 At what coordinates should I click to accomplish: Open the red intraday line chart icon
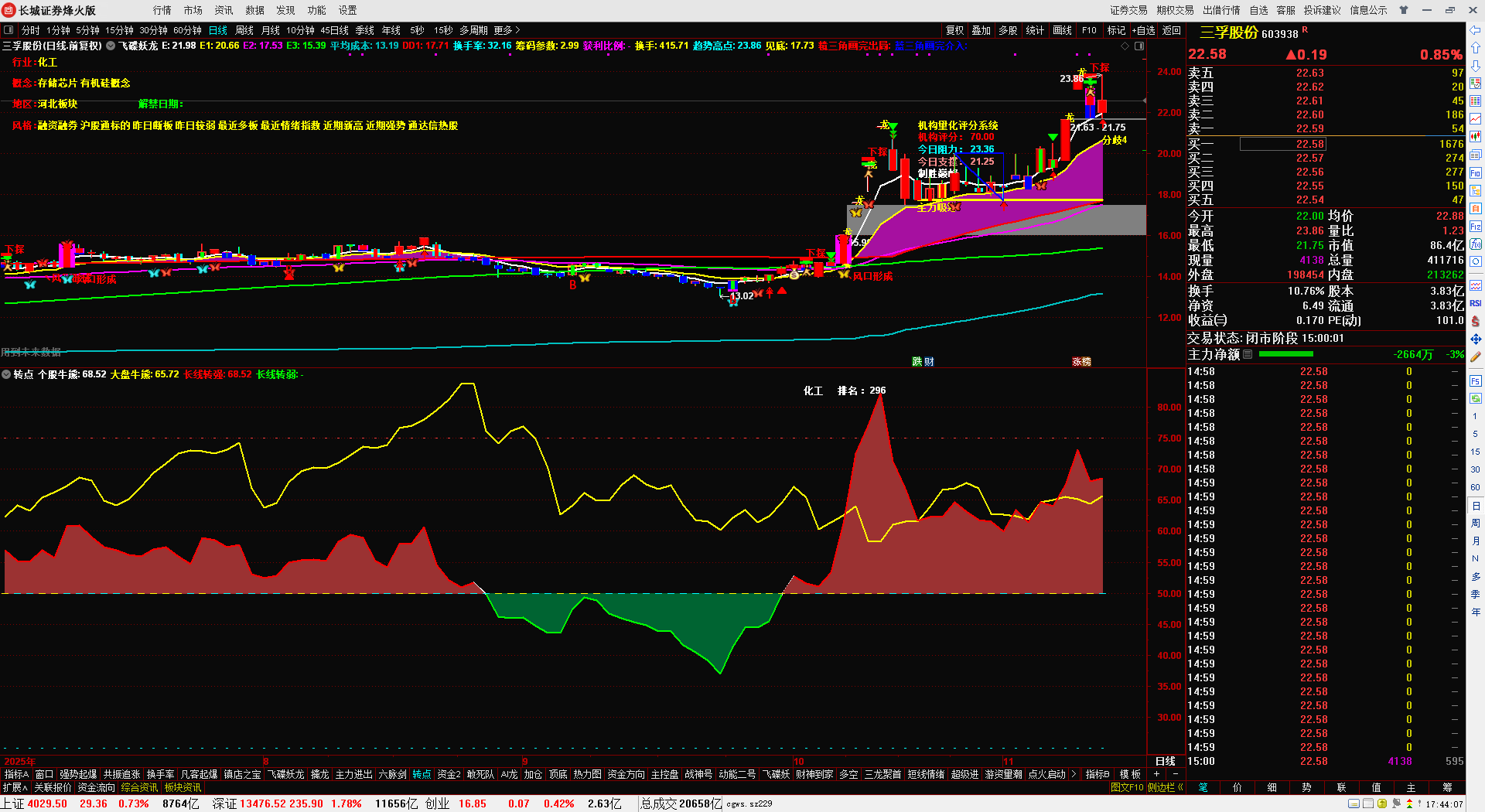click(x=1476, y=118)
